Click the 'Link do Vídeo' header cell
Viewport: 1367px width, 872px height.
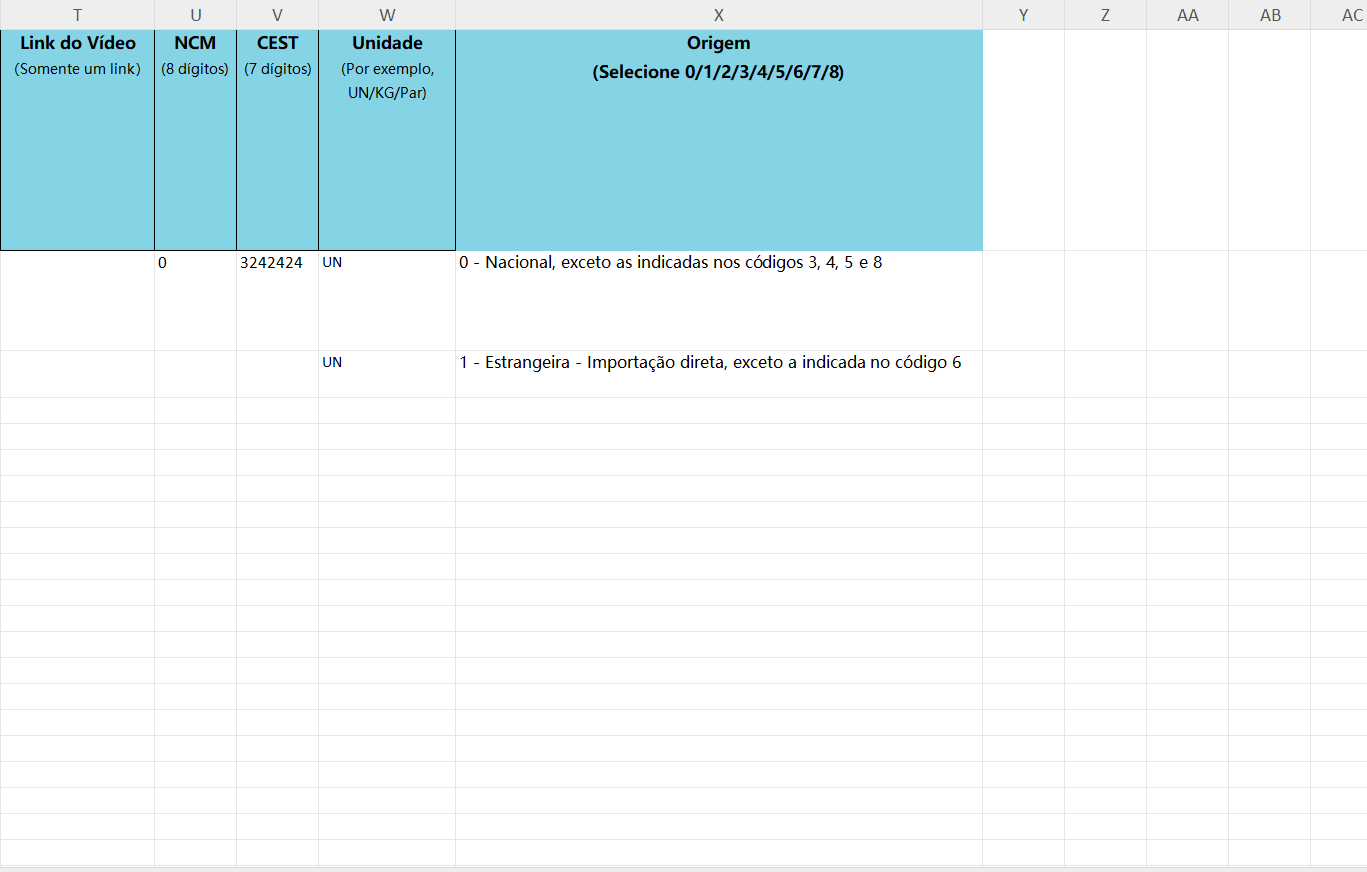coord(77,140)
